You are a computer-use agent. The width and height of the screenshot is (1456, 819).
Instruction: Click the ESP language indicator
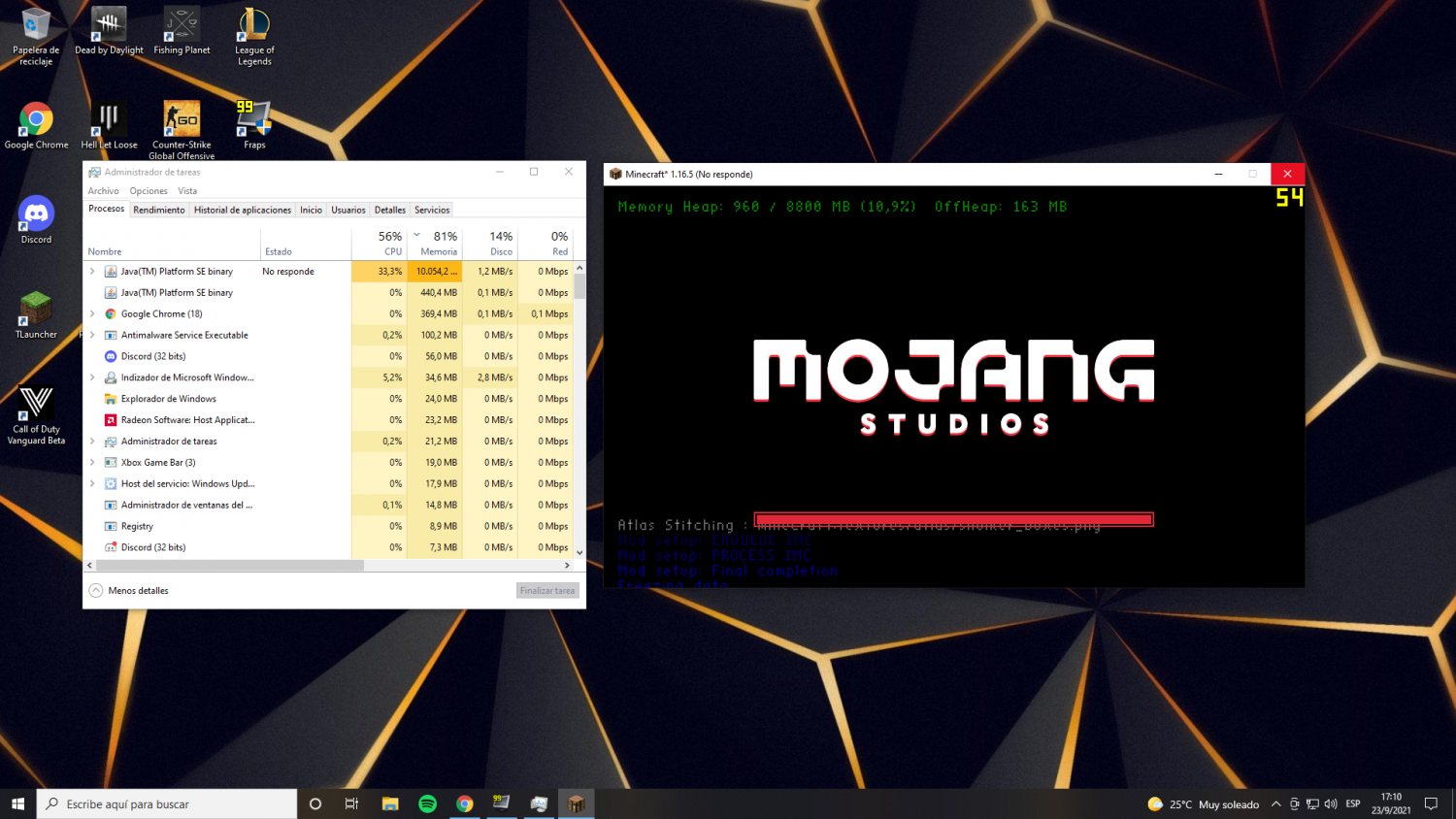[x=1353, y=803]
